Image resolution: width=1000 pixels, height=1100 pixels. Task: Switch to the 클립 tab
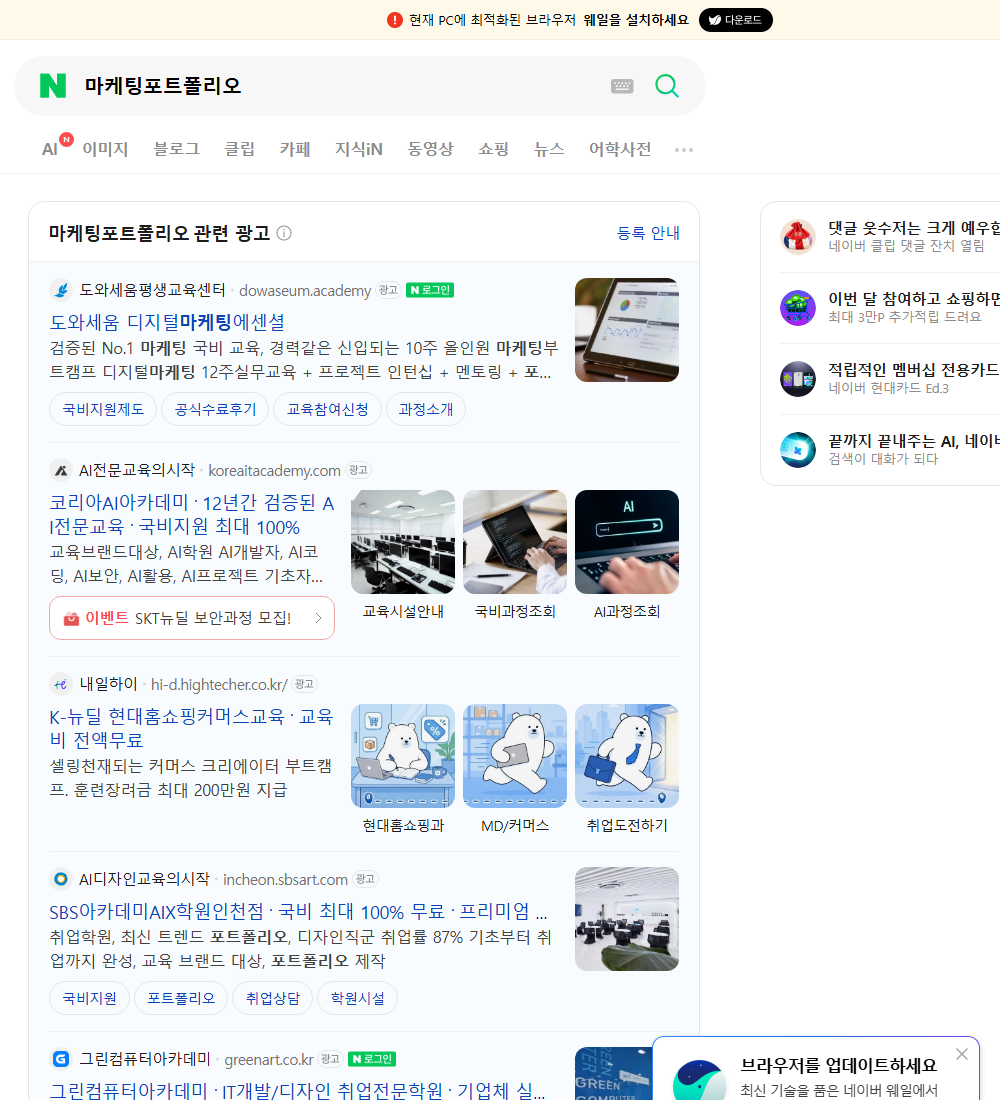pyautogui.click(x=239, y=149)
